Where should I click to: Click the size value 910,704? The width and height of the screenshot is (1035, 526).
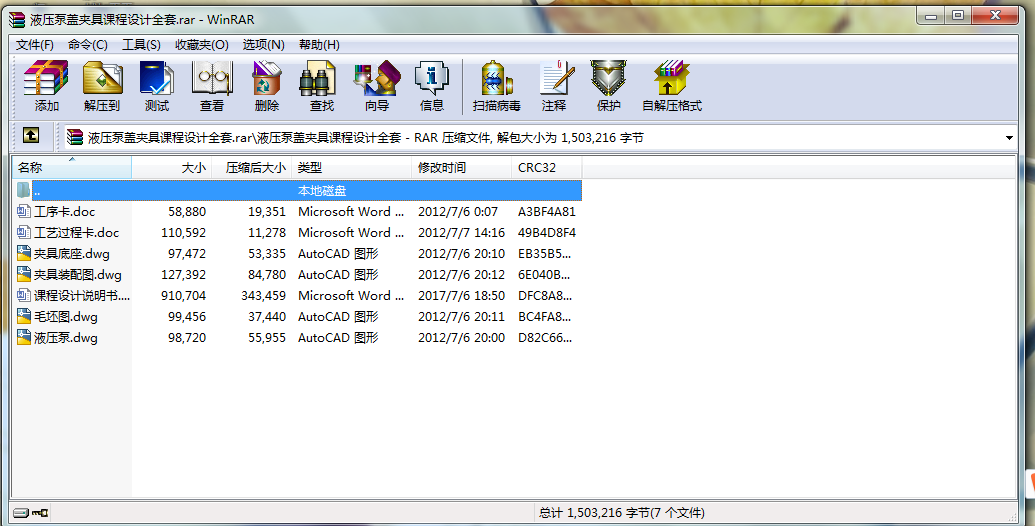pyautogui.click(x=184, y=296)
